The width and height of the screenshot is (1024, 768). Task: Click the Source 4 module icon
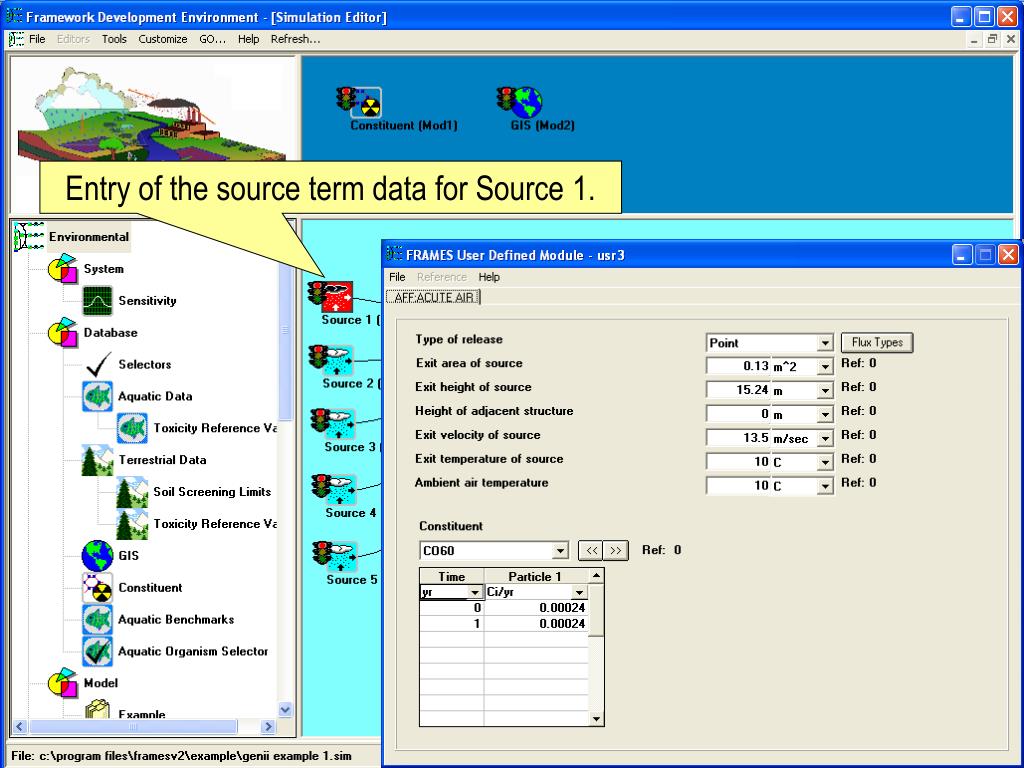[x=334, y=490]
